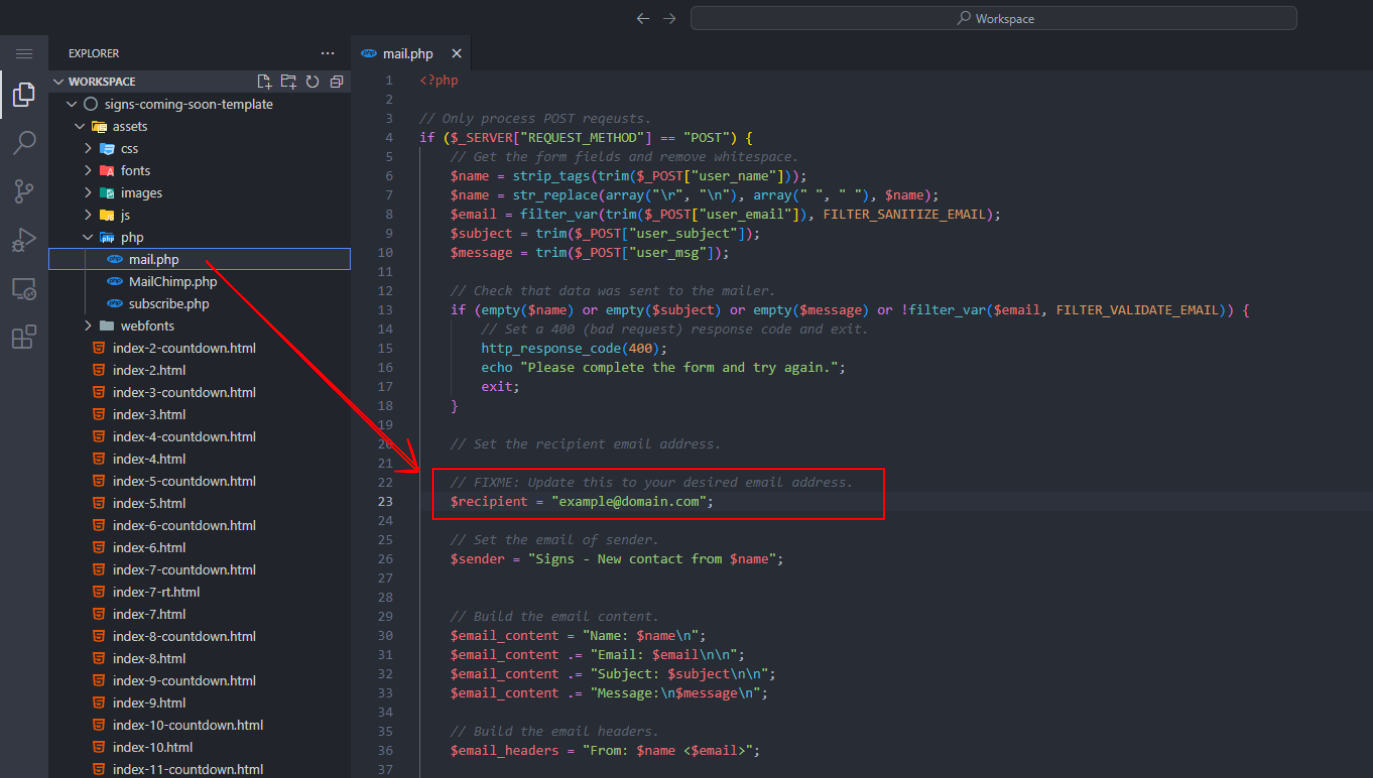This screenshot has width=1373, height=778.
Task: Refresh the Explorer file tree
Action: [312, 82]
